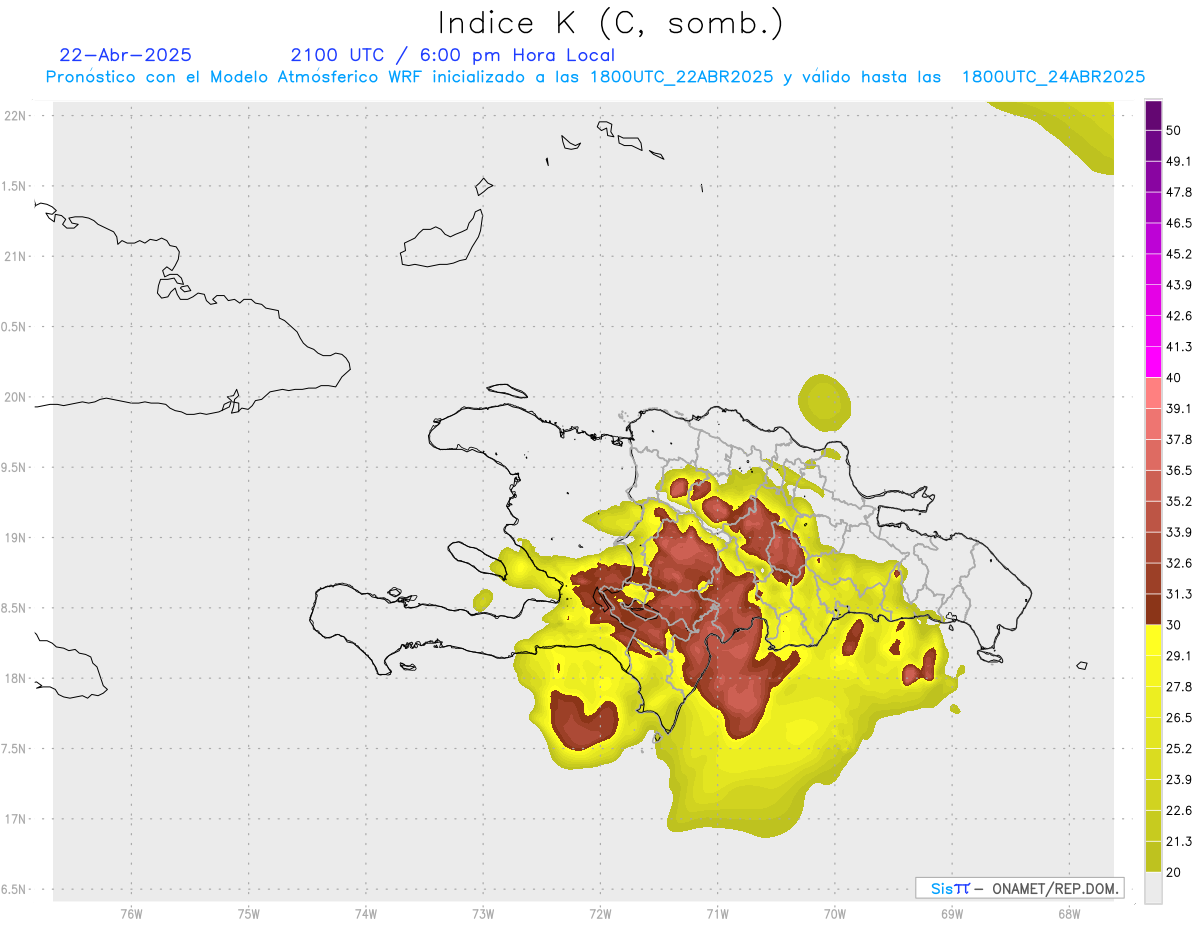Viewport: 1200px width, 927px height.
Task: Click the bright yellow swatch between 29.1 and 30
Action: [x=1153, y=641]
